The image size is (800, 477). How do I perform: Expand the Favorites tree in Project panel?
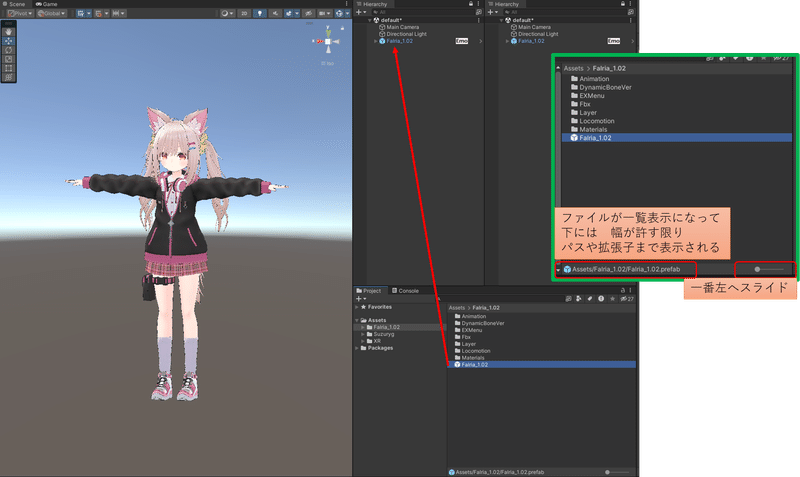(x=357, y=307)
